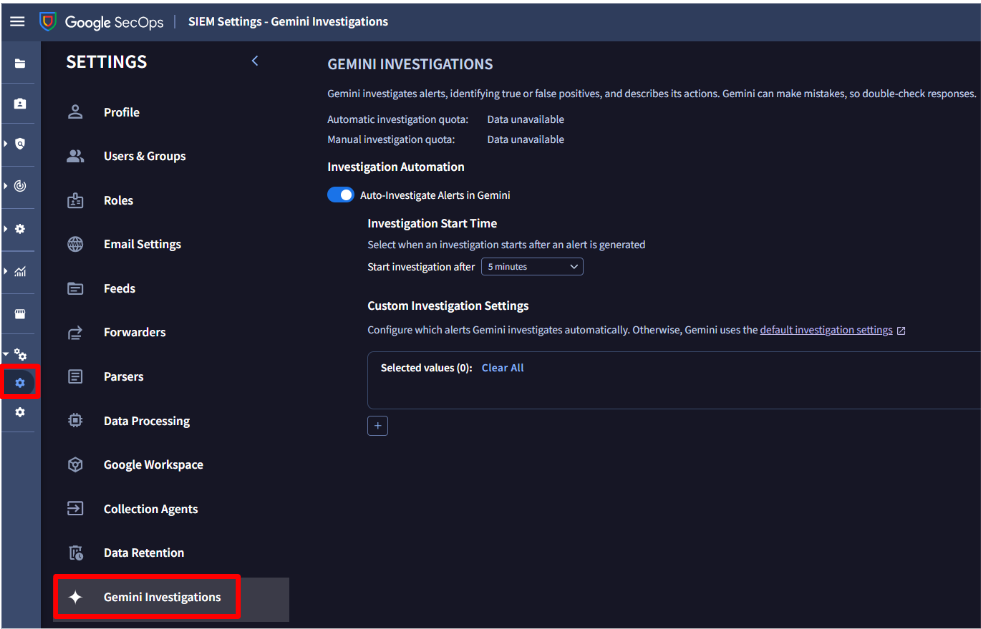This screenshot has width=981, height=629.
Task: Click the Custom Investigation Settings heading
Action: click(x=448, y=305)
